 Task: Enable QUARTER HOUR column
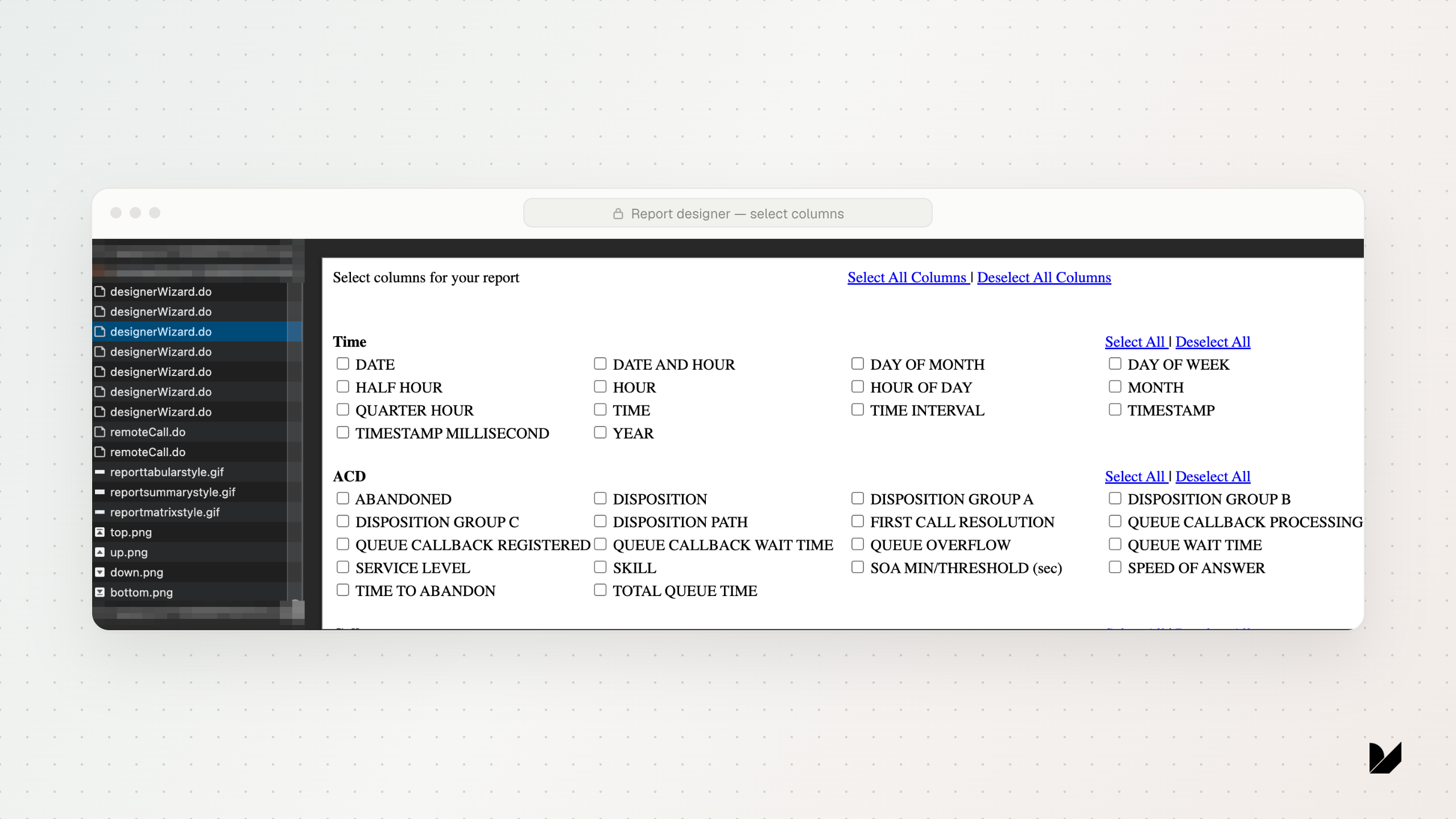[343, 409]
